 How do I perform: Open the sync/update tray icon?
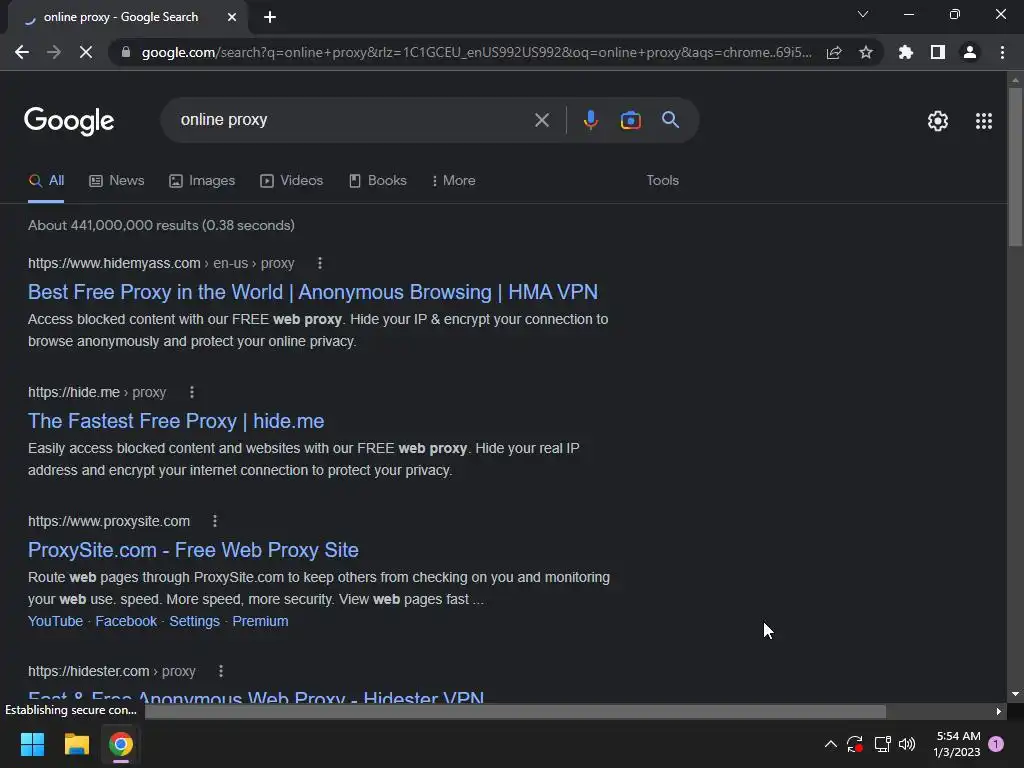pos(855,744)
